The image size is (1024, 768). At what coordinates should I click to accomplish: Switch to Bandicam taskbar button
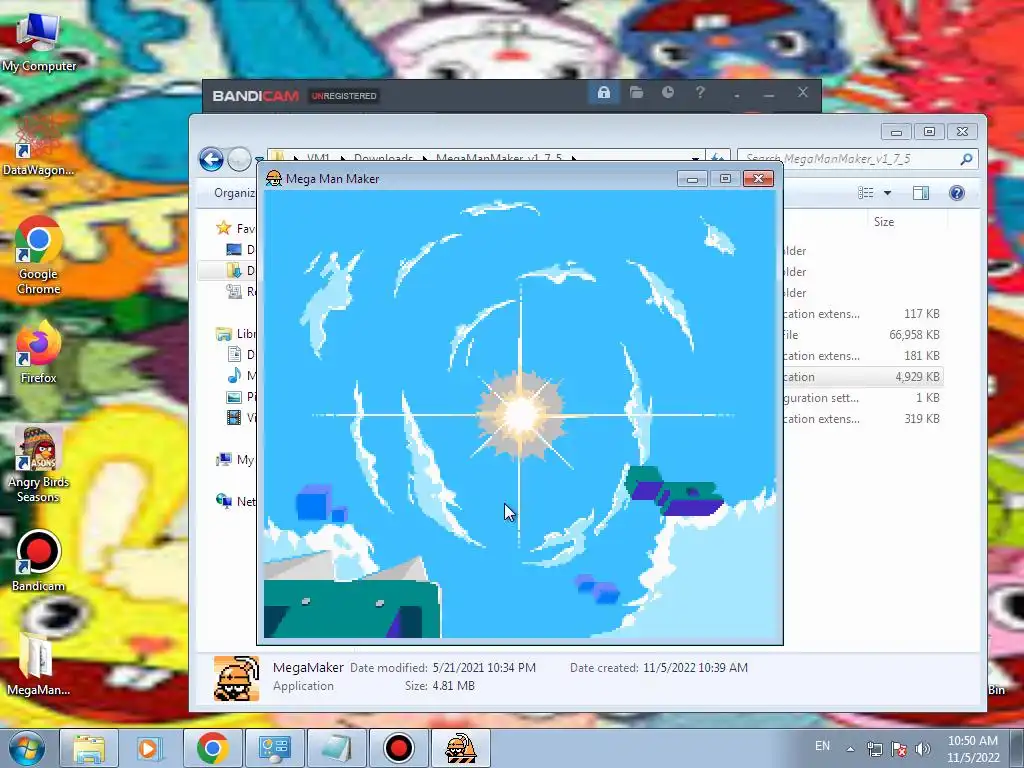coord(398,748)
